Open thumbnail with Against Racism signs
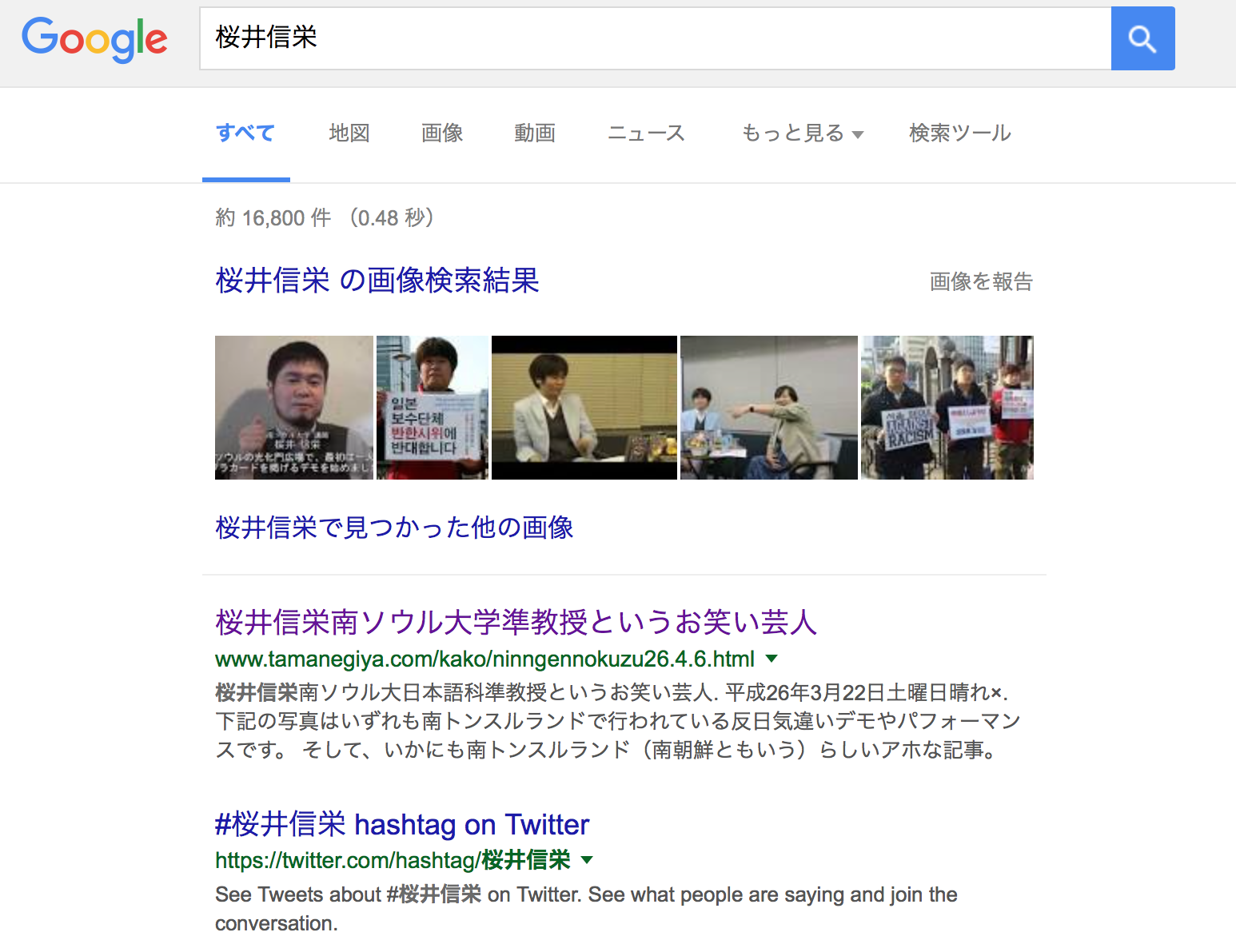Viewport: 1236px width, 952px height. click(x=947, y=408)
